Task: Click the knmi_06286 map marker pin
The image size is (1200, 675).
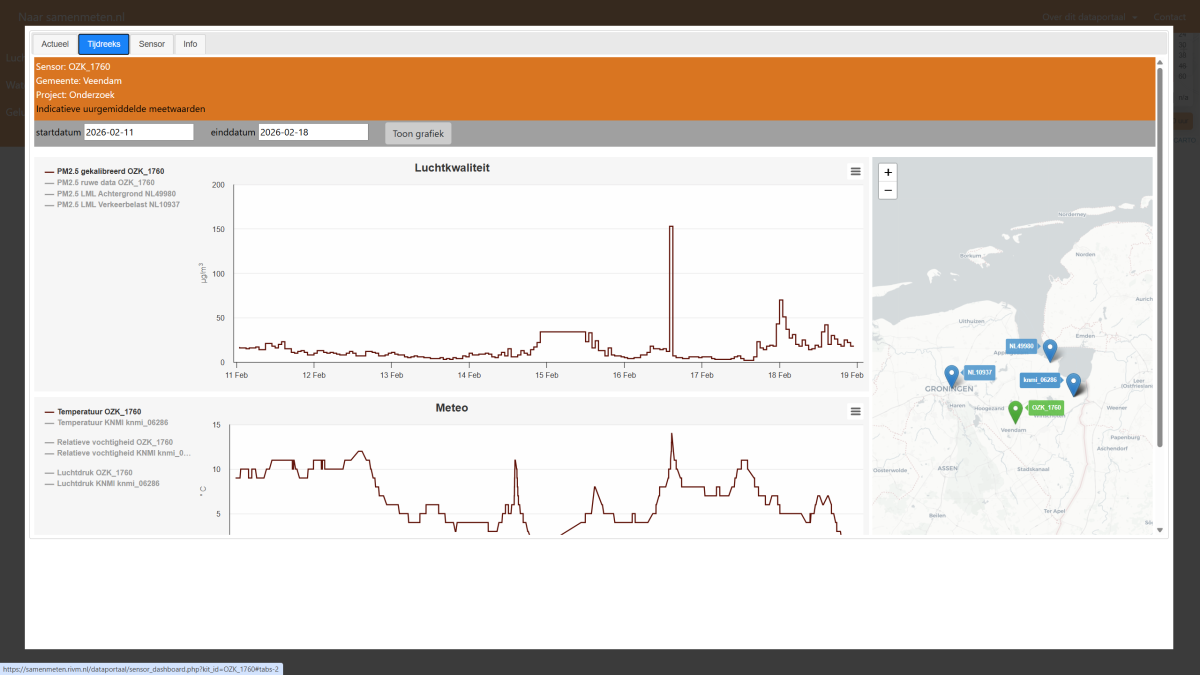Action: 1073,384
